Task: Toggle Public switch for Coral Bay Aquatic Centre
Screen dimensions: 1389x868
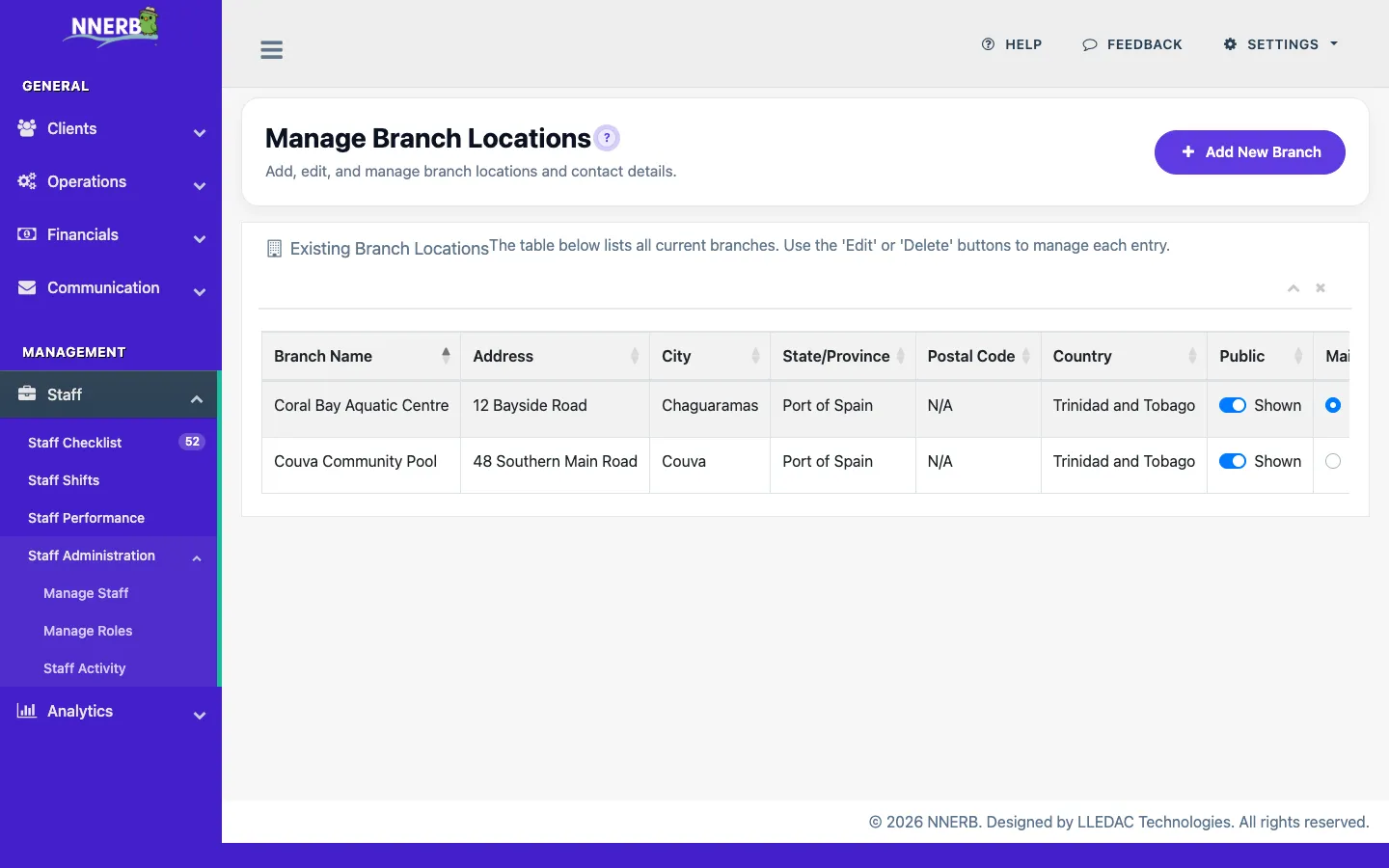Action: (x=1233, y=405)
